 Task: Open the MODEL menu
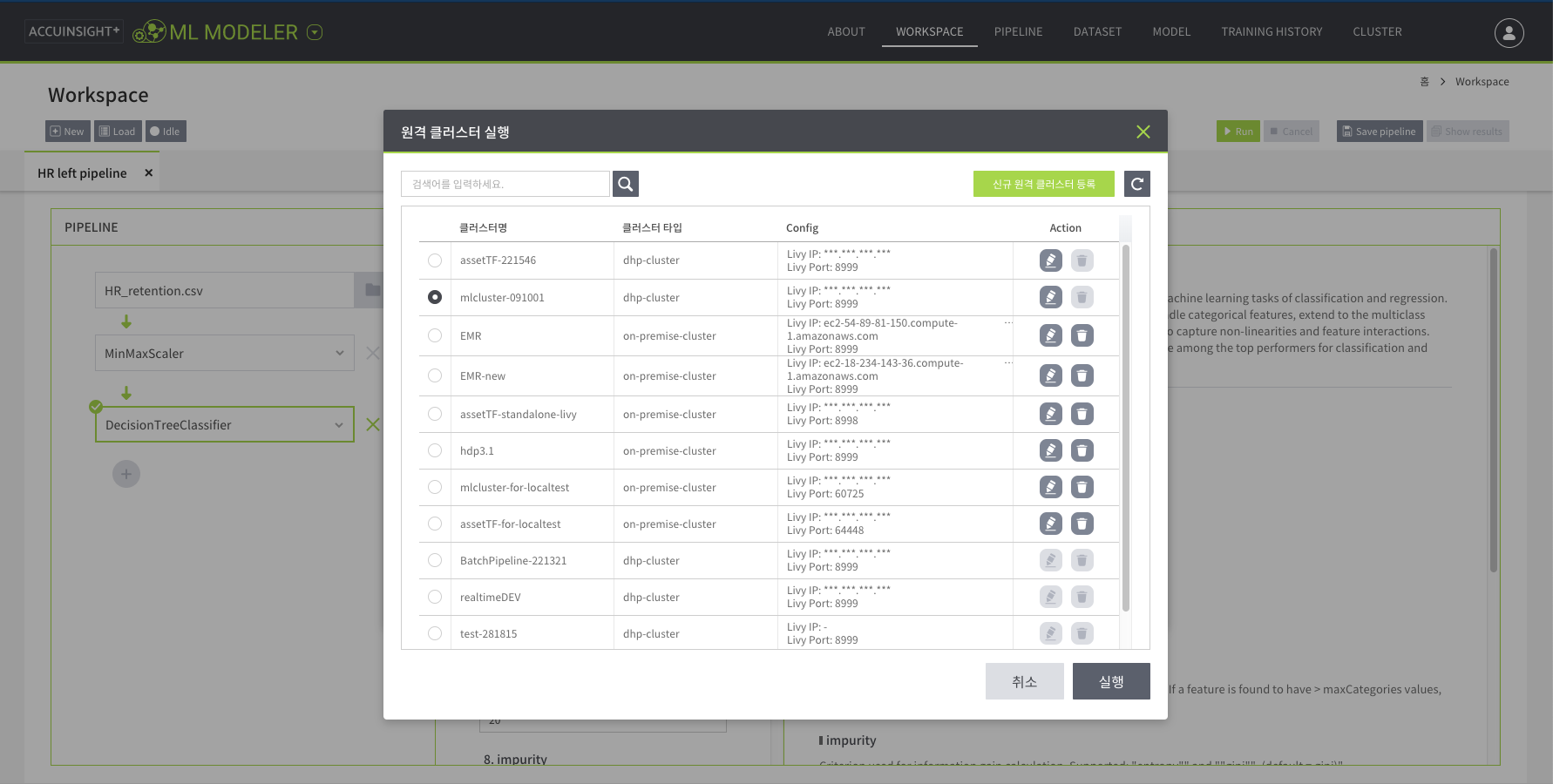(x=1171, y=32)
